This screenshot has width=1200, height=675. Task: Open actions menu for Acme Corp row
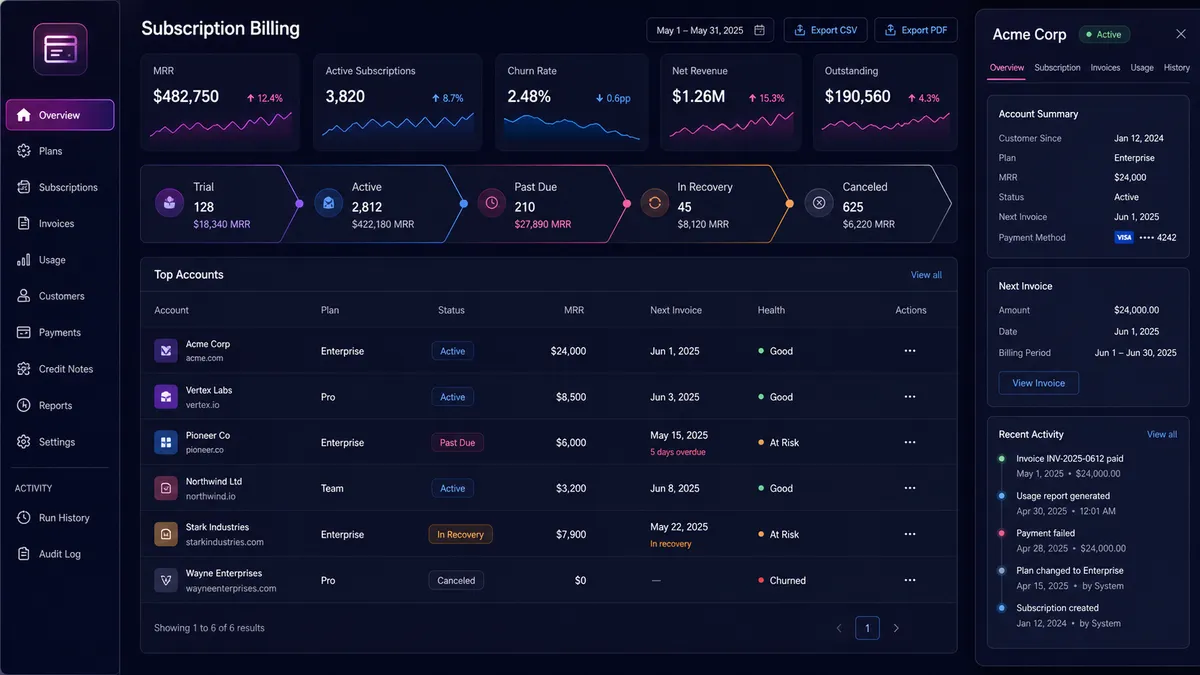click(x=910, y=351)
